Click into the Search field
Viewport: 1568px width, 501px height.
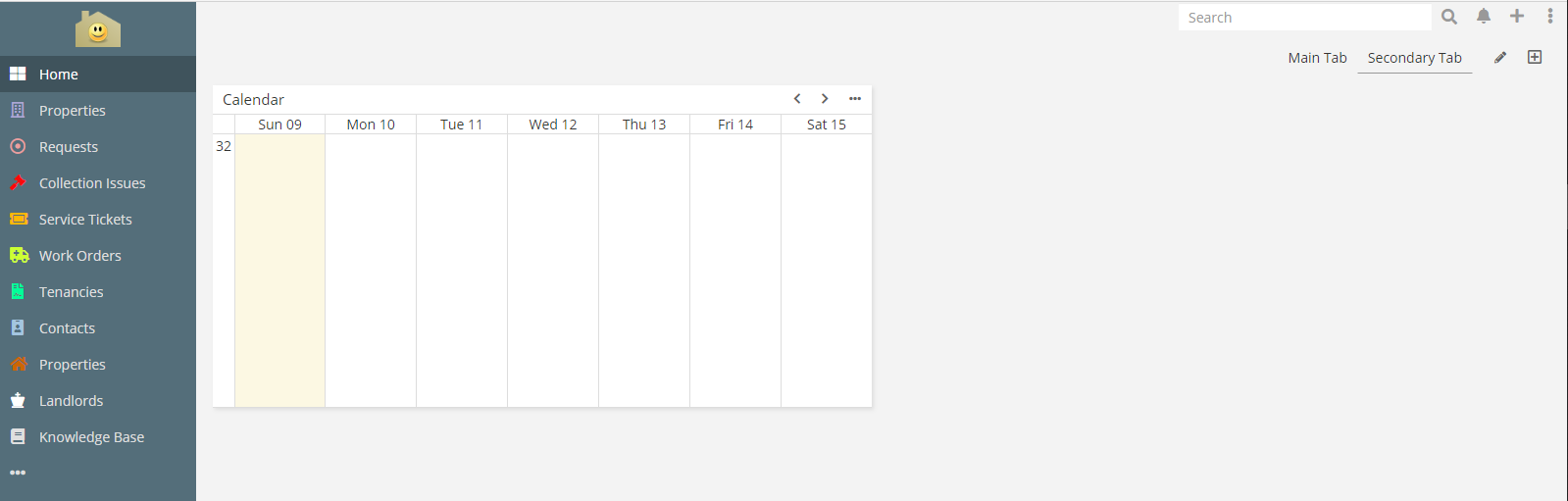pos(1304,18)
